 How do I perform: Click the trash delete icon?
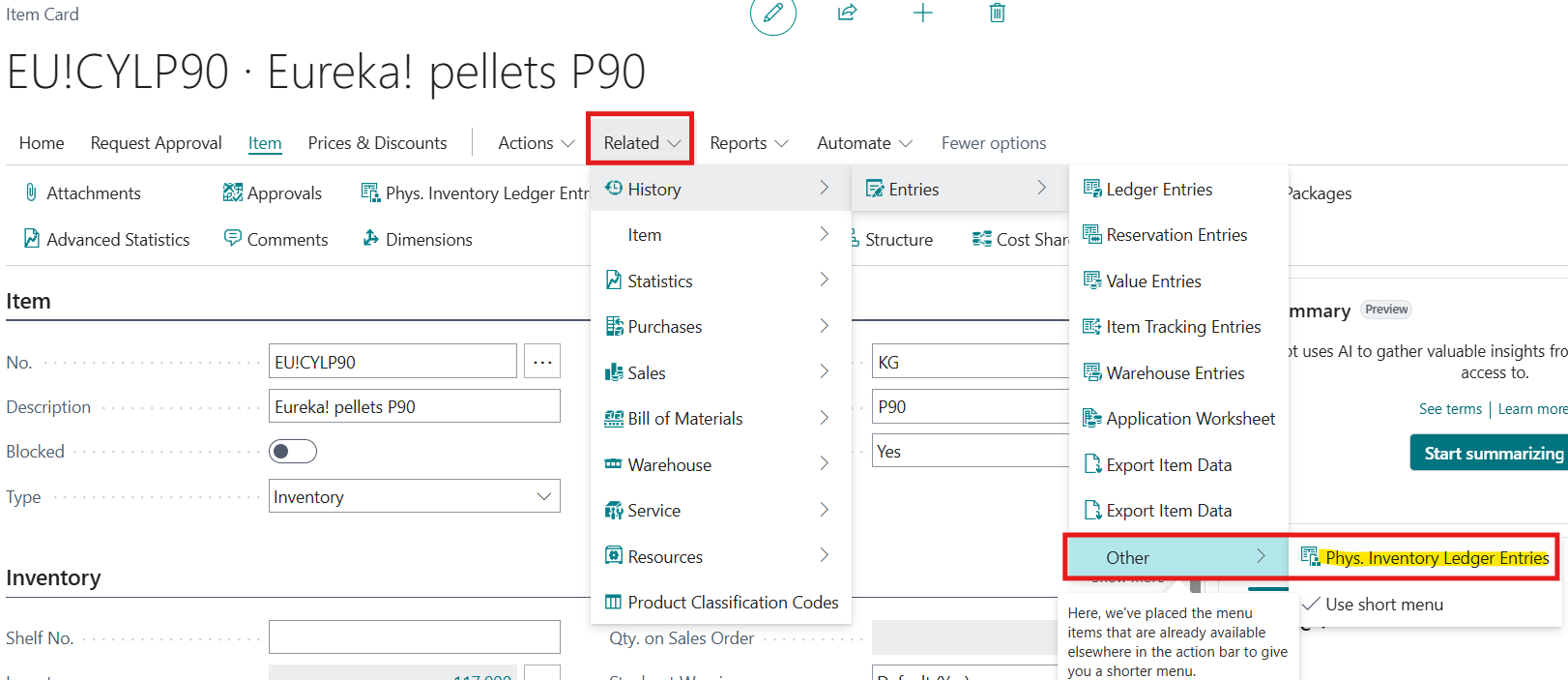click(x=997, y=13)
